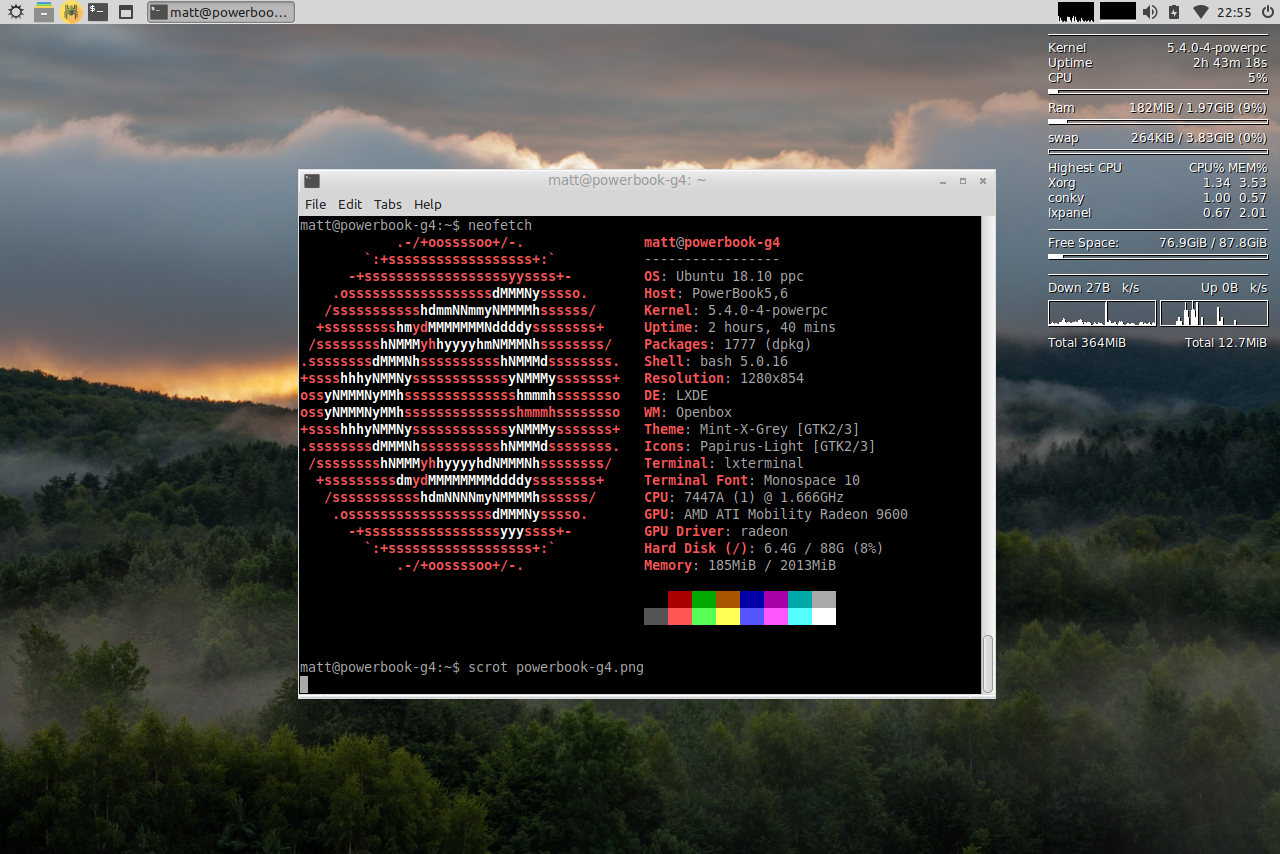Screen dimensions: 1280x854
Task: Click the 'scrot powerbook-g4.png' command text
Action: (556, 667)
